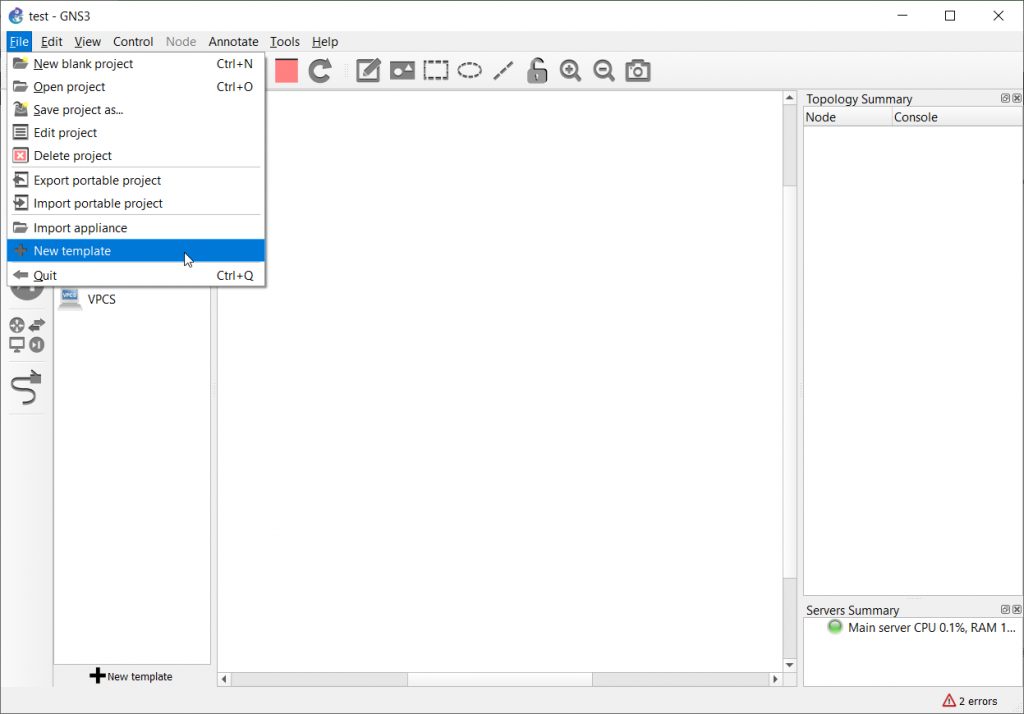Open the Annotate menu
The height and width of the screenshot is (714, 1024).
tap(233, 42)
